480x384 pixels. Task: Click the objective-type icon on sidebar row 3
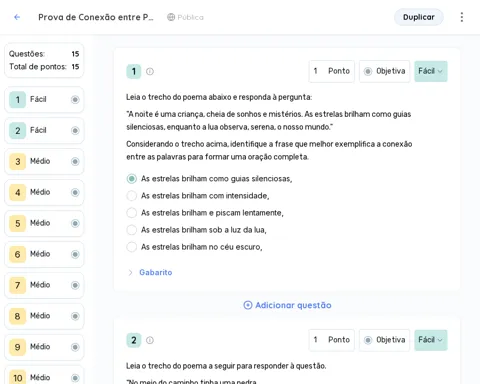click(x=75, y=161)
